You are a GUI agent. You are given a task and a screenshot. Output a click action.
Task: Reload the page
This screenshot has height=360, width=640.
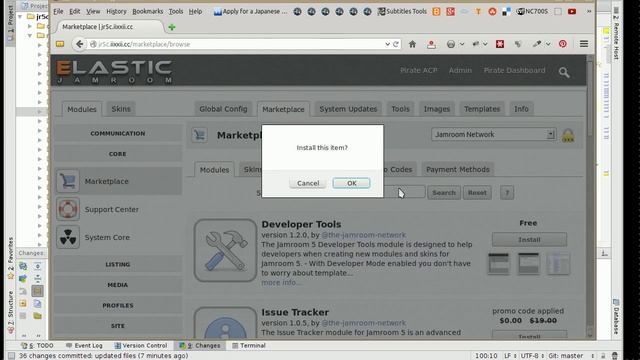tap(396, 44)
